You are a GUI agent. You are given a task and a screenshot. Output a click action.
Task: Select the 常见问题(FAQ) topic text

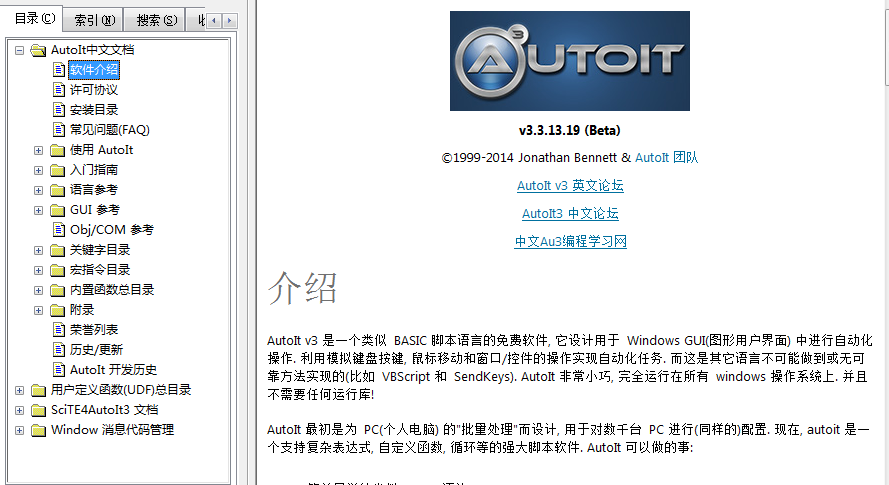109,129
